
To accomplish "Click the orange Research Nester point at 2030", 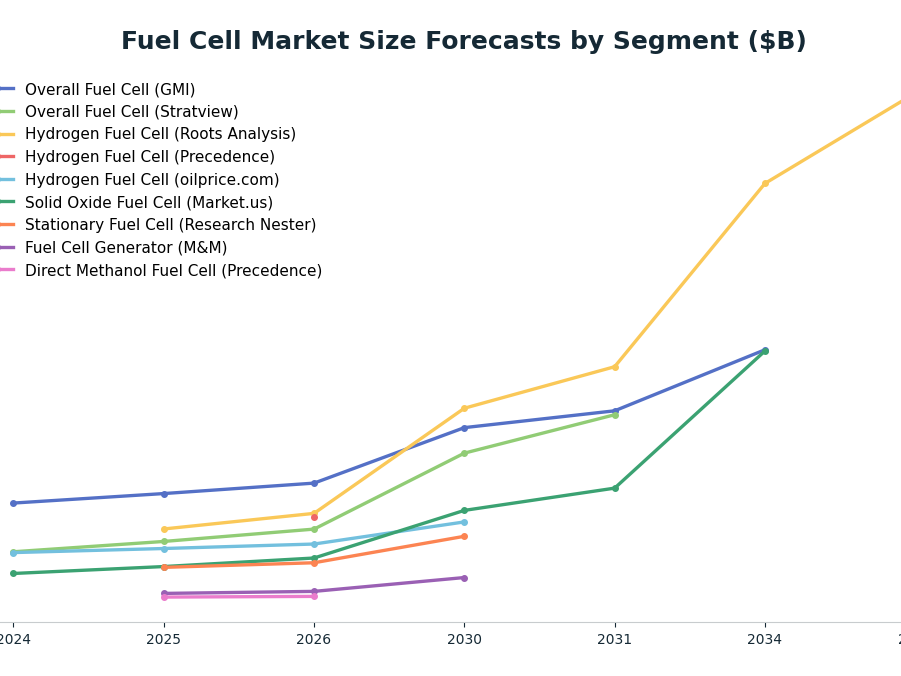I will (464, 536).
